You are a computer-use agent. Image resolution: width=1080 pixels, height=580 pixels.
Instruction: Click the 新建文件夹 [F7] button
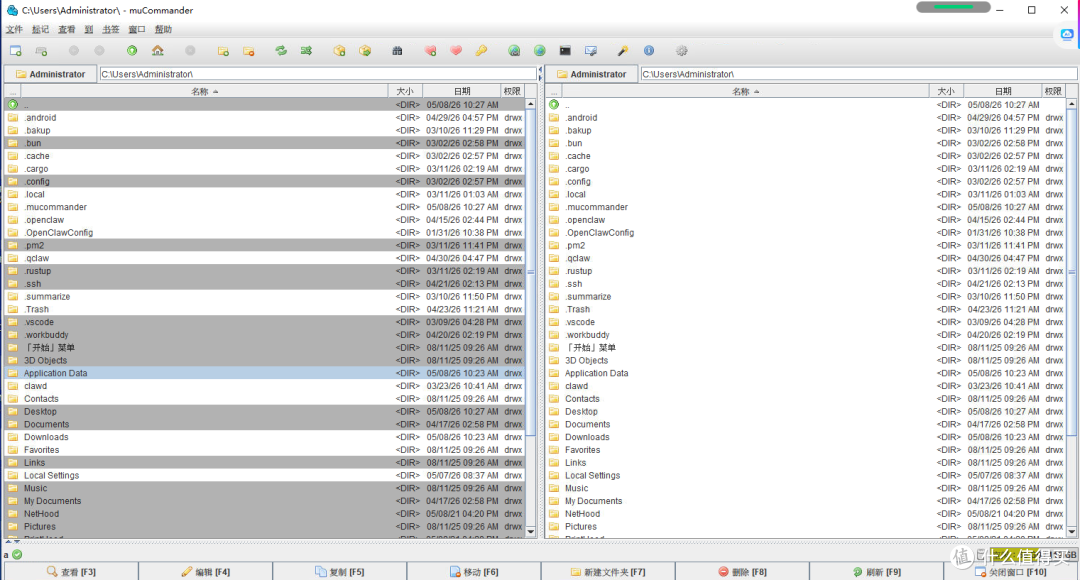click(608, 572)
